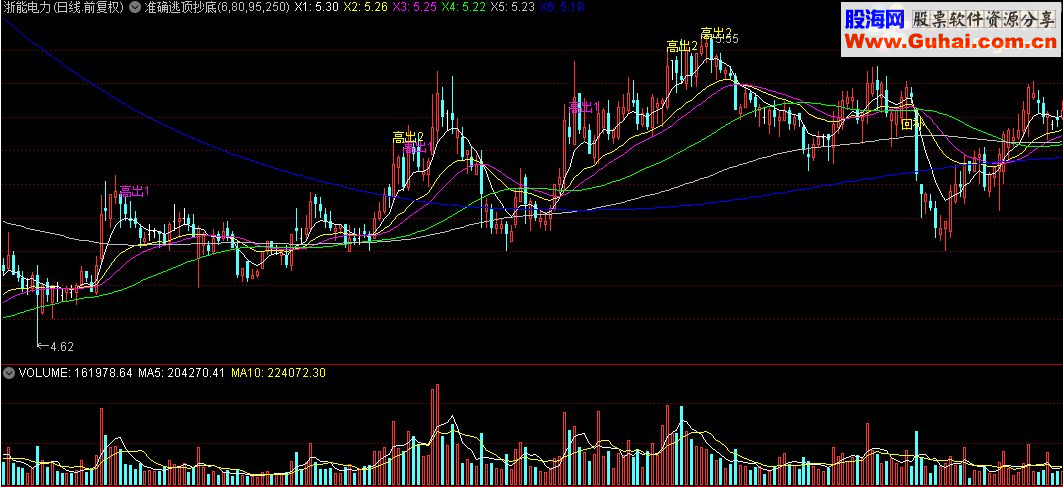Click the yellow X2: 5.26 value
1063x487 pixels.
pos(365,7)
